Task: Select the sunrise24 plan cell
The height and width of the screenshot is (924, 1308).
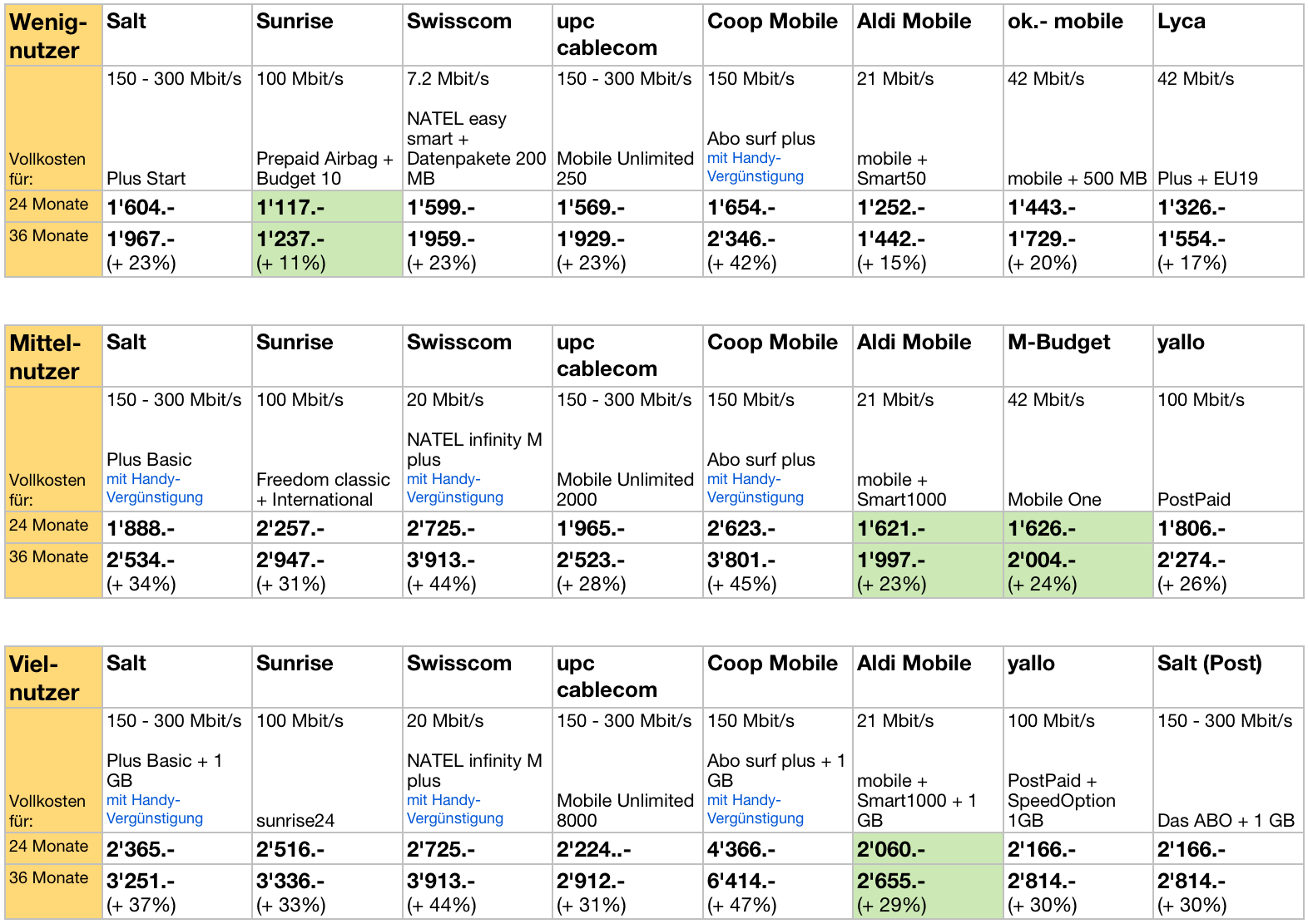Action: pyautogui.click(x=327, y=820)
